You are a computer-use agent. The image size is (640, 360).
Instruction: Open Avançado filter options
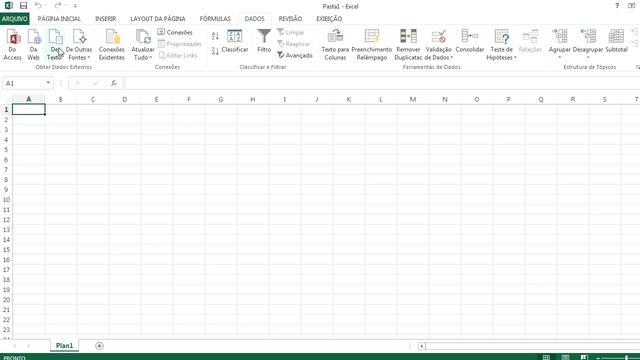tap(295, 55)
